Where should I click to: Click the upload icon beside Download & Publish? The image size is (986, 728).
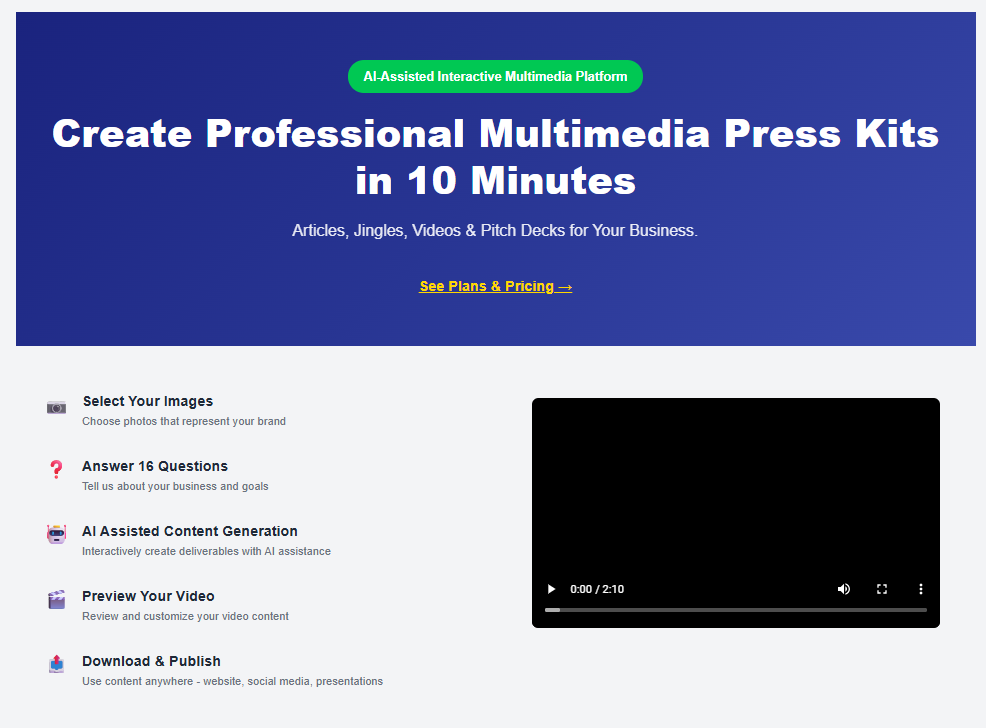tap(56, 665)
